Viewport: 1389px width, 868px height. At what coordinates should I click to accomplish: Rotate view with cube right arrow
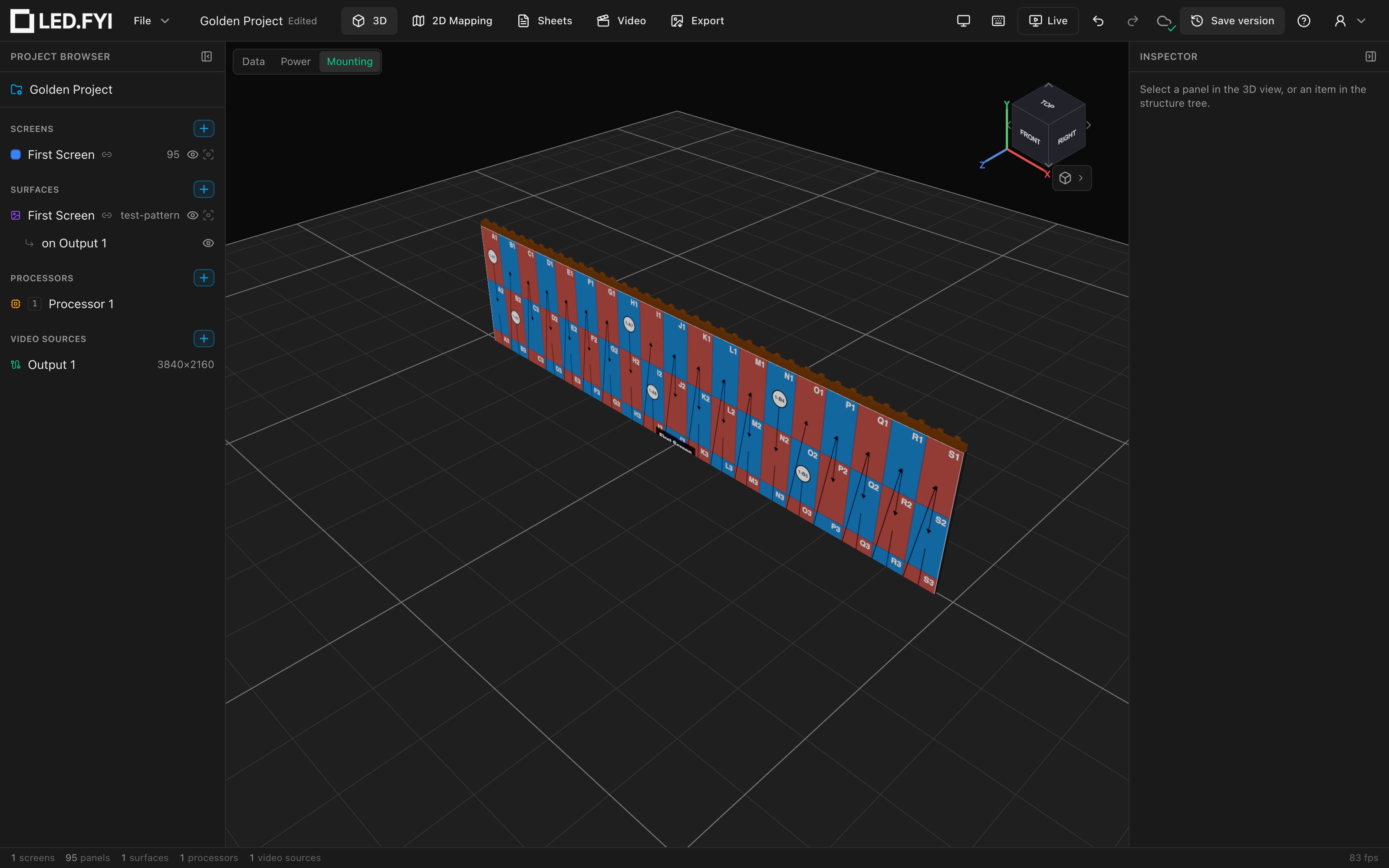click(x=1088, y=125)
